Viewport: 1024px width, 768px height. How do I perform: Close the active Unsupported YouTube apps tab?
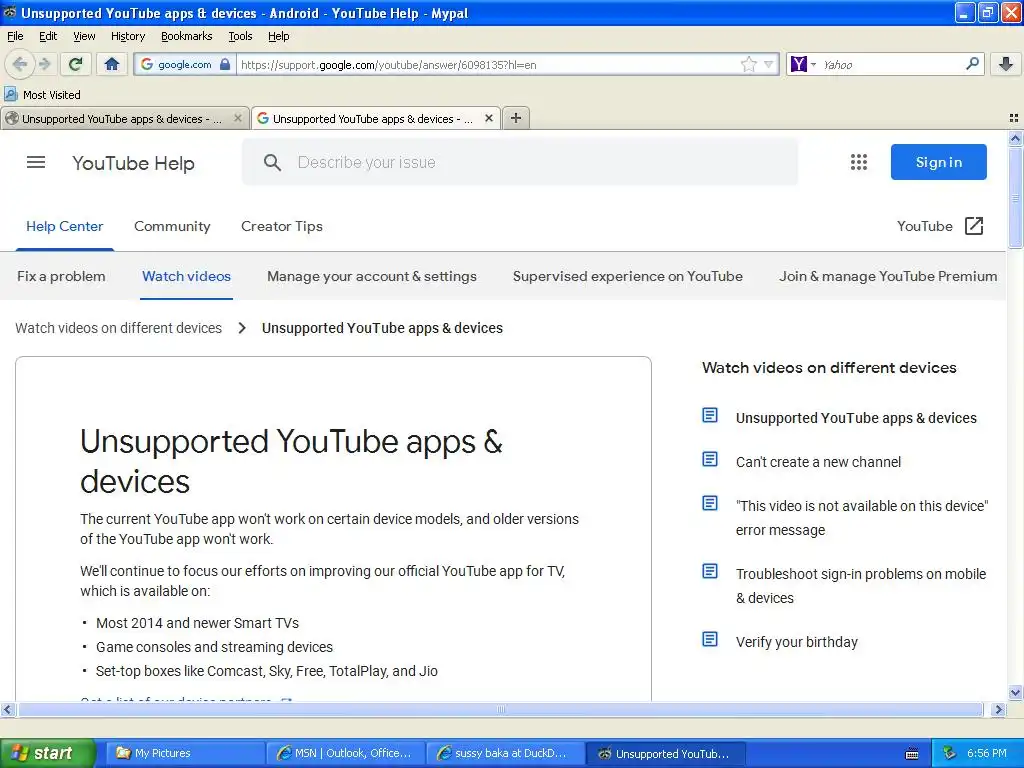pyautogui.click(x=488, y=118)
